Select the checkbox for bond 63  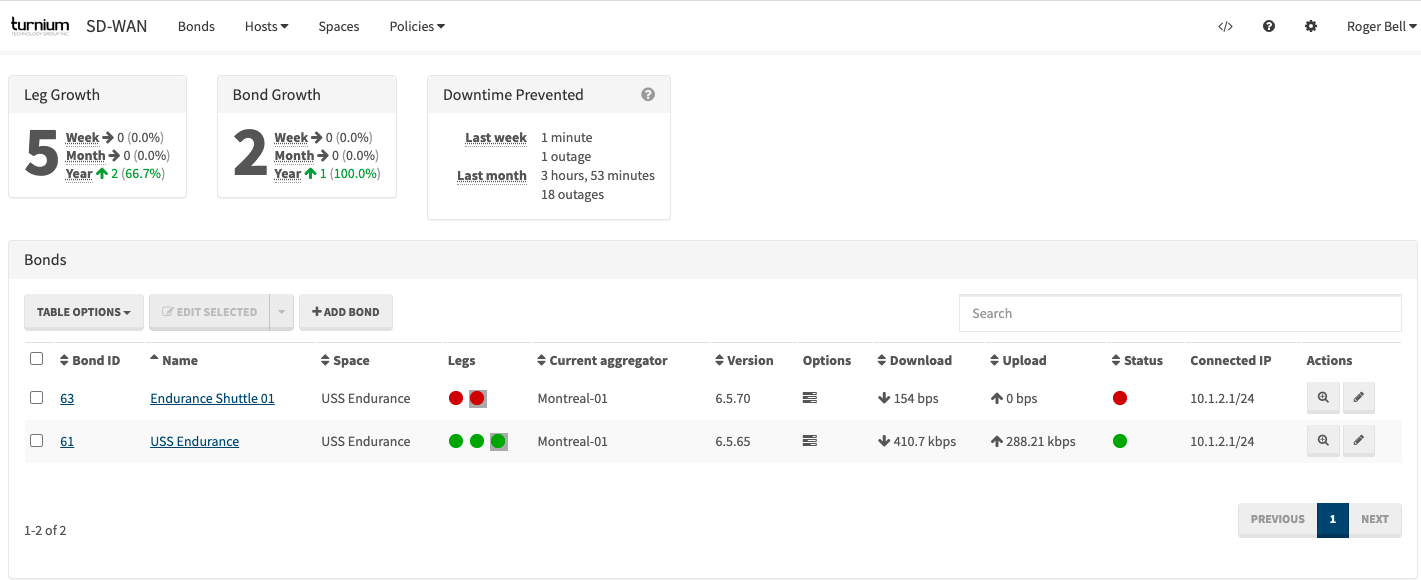(x=37, y=398)
